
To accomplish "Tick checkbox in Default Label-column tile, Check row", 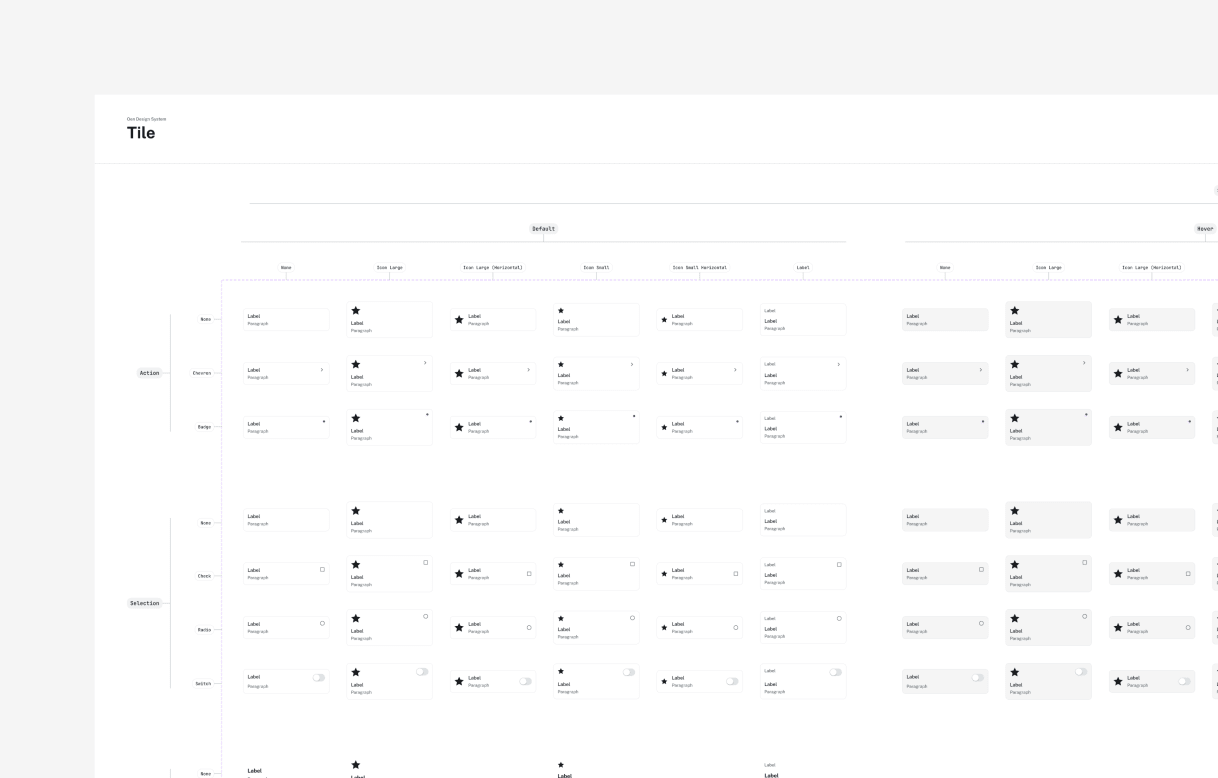I will (x=839, y=565).
